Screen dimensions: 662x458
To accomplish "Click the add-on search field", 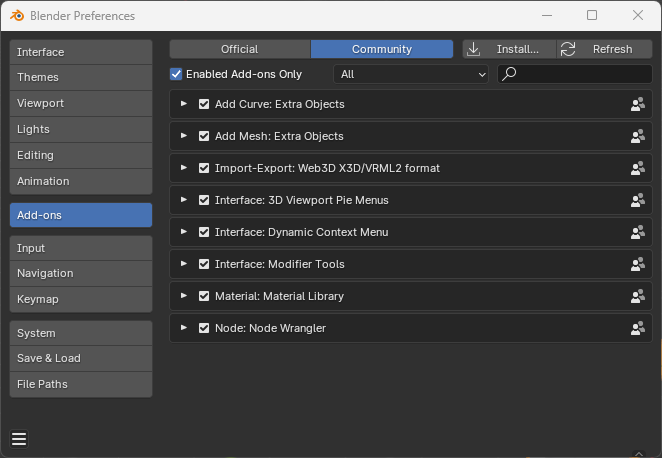I will [575, 74].
